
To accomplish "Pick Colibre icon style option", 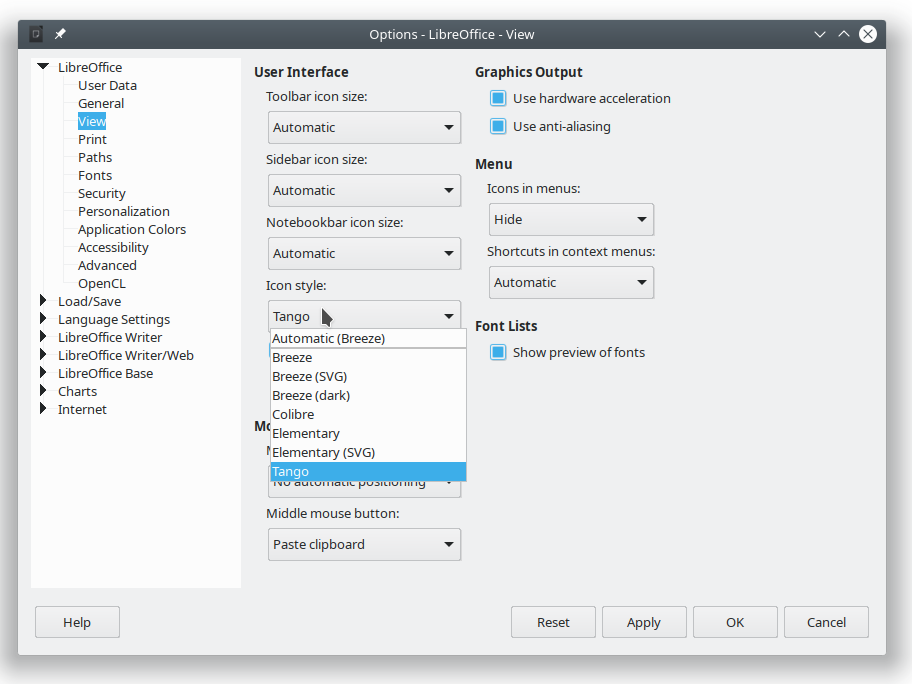I will coord(369,415).
